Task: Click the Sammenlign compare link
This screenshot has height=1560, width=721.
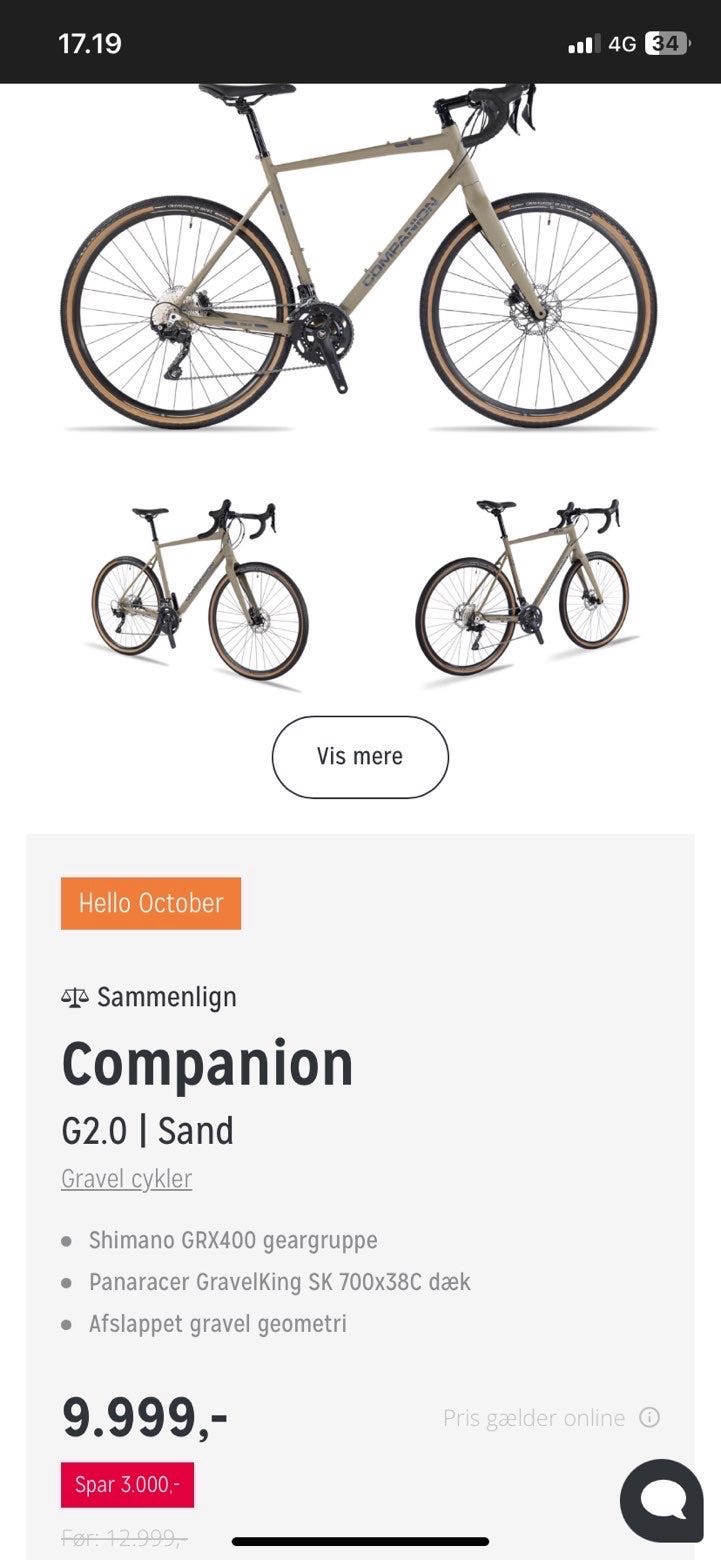Action: tap(166, 997)
